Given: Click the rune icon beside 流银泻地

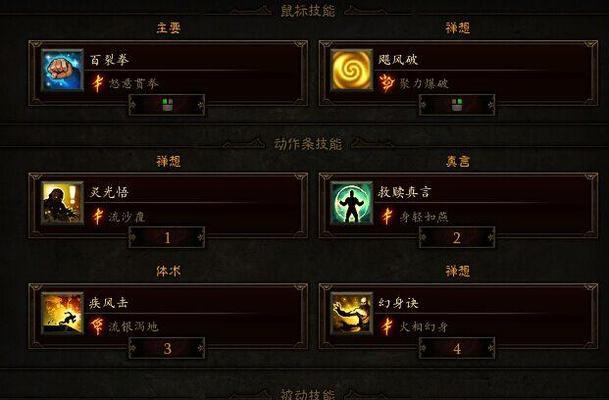Looking at the screenshot, I should [97, 326].
